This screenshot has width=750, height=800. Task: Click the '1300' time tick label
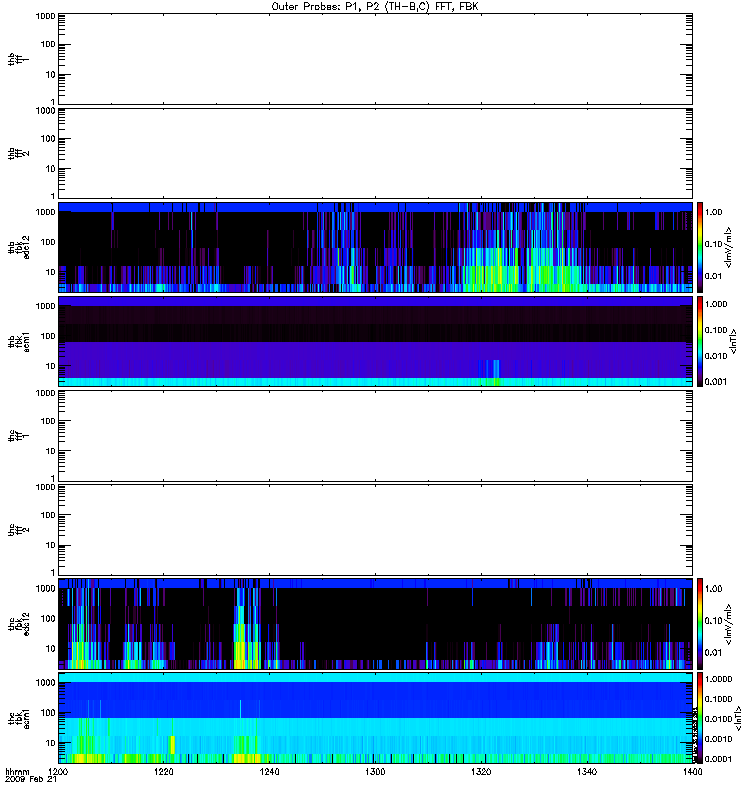(x=375, y=772)
